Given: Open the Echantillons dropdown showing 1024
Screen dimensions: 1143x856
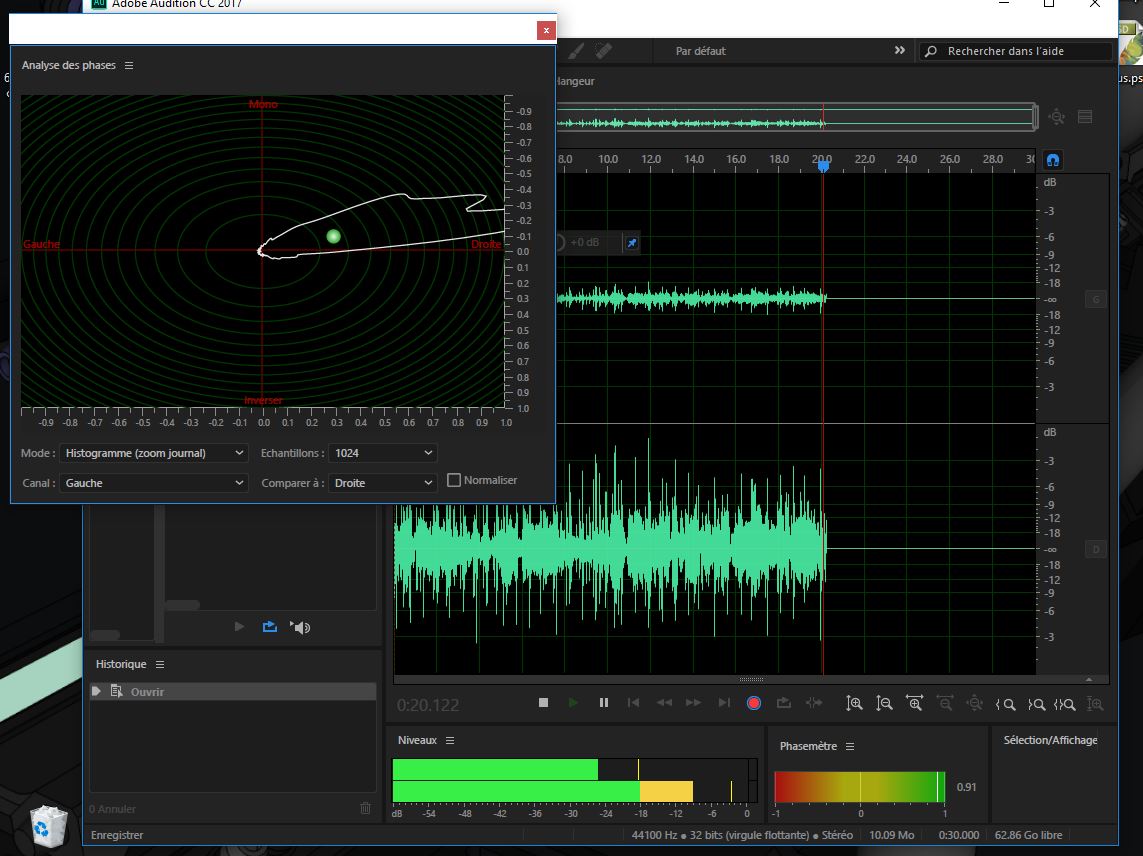Looking at the screenshot, I should coord(384,453).
